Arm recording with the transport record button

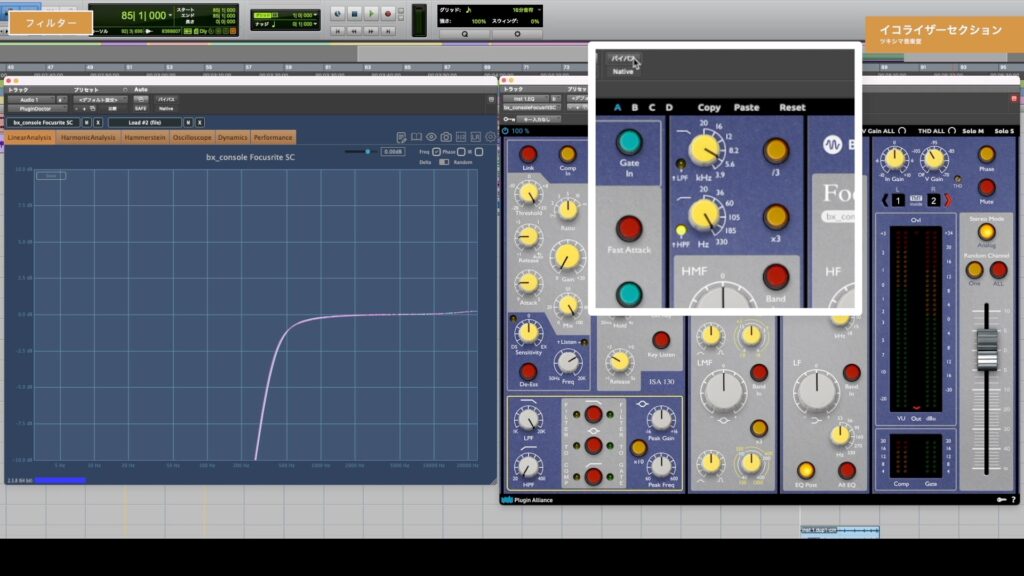pos(387,14)
